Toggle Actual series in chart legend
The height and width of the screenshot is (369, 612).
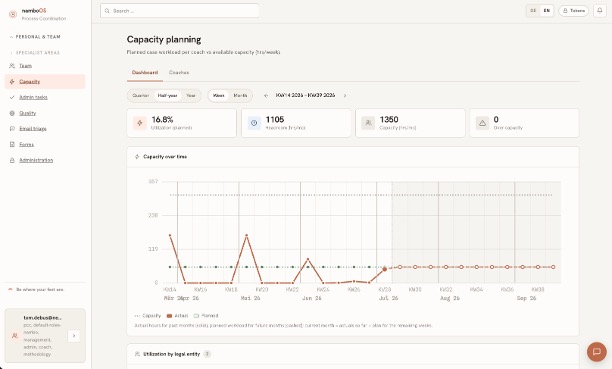178,316
